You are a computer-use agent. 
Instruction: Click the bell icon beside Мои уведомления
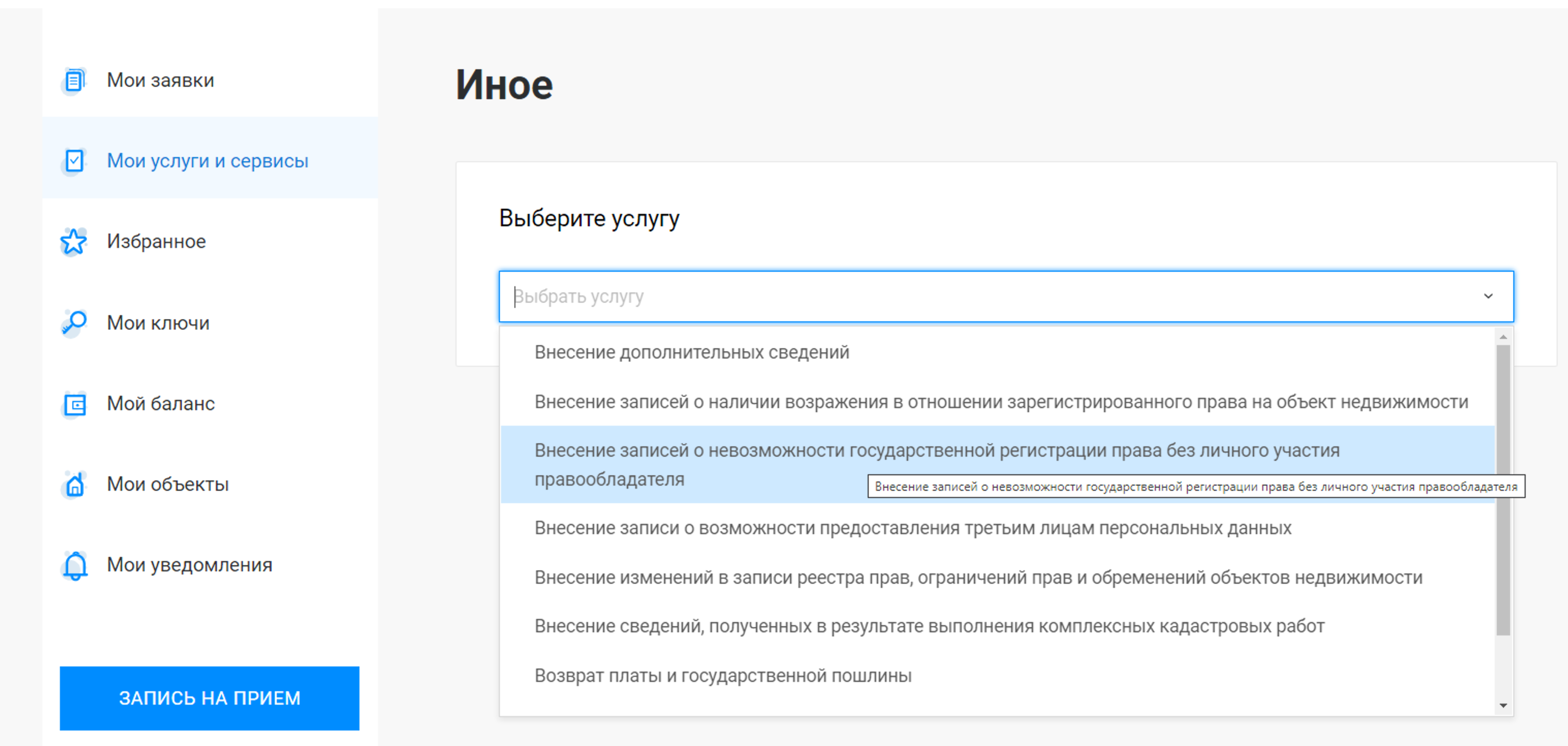pyautogui.click(x=75, y=565)
